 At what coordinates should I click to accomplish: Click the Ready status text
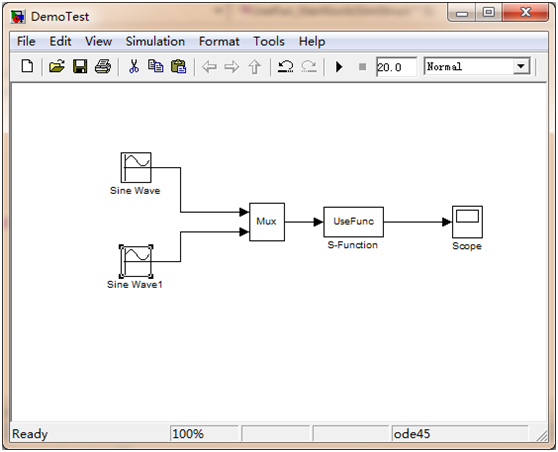30,434
